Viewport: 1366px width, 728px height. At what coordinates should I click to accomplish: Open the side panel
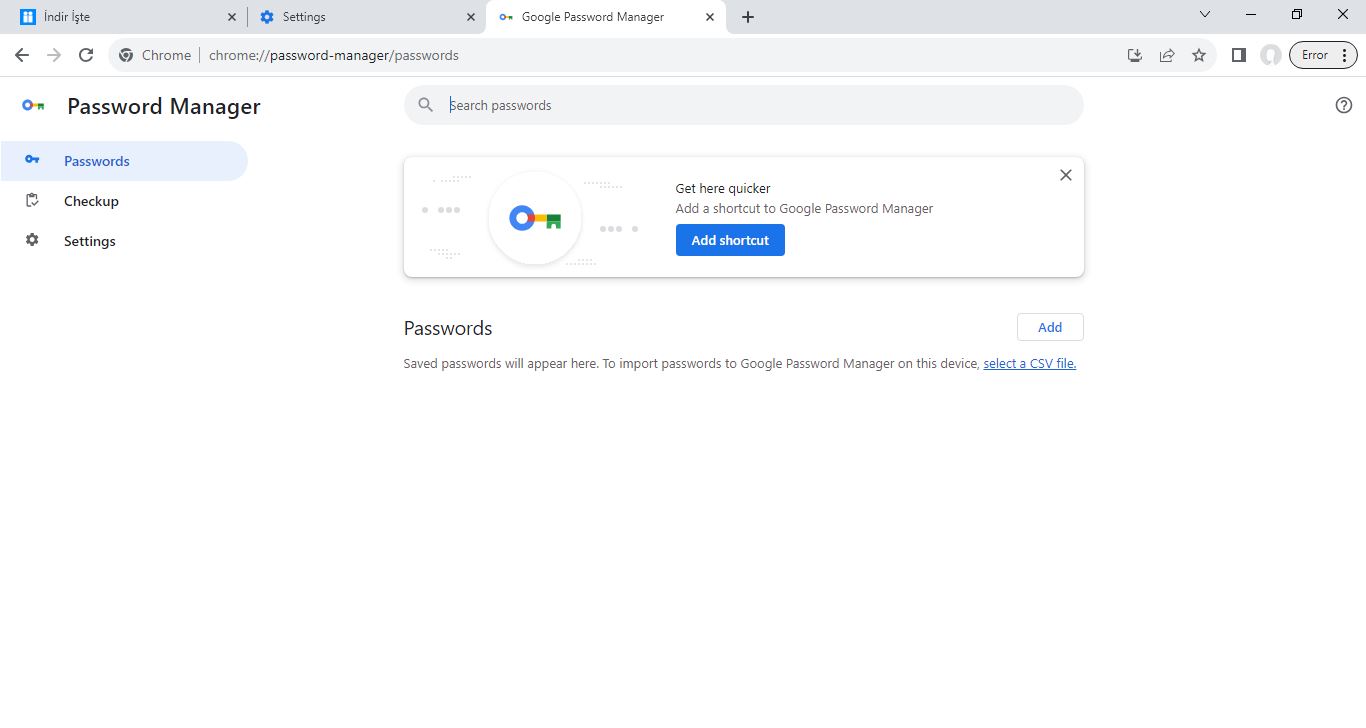1239,55
